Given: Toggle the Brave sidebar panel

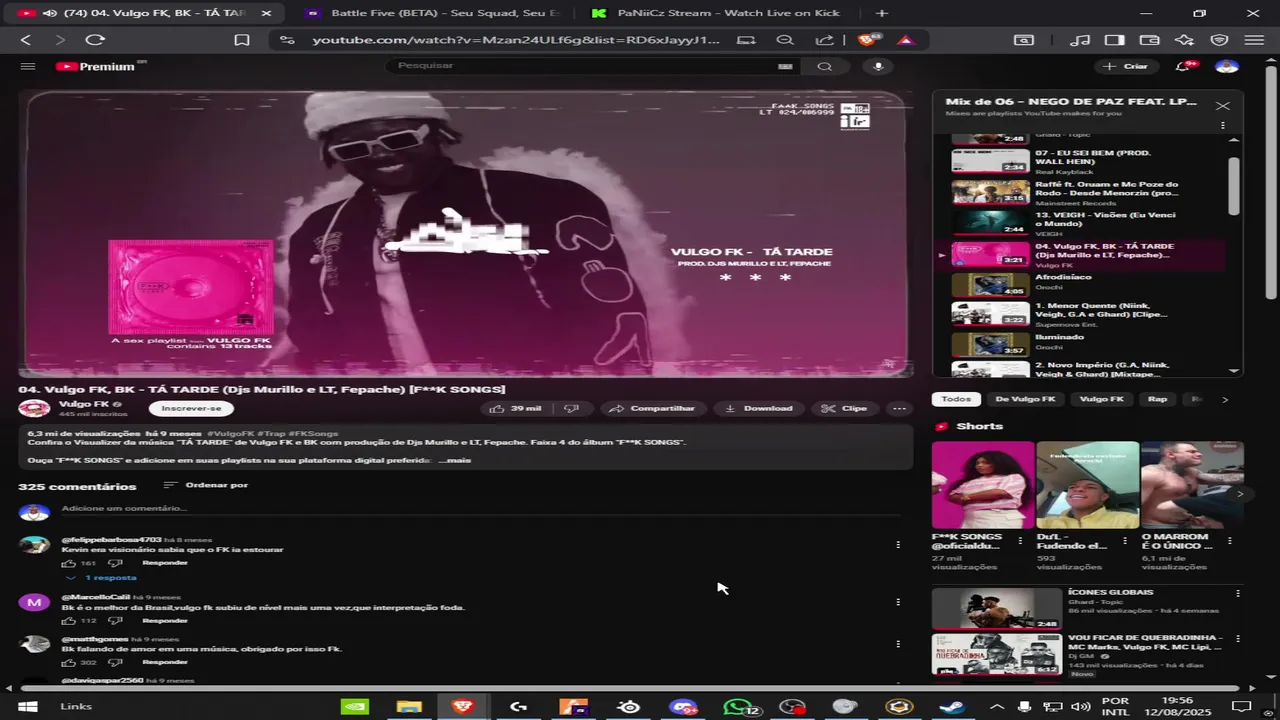Looking at the screenshot, I should pyautogui.click(x=1115, y=40).
